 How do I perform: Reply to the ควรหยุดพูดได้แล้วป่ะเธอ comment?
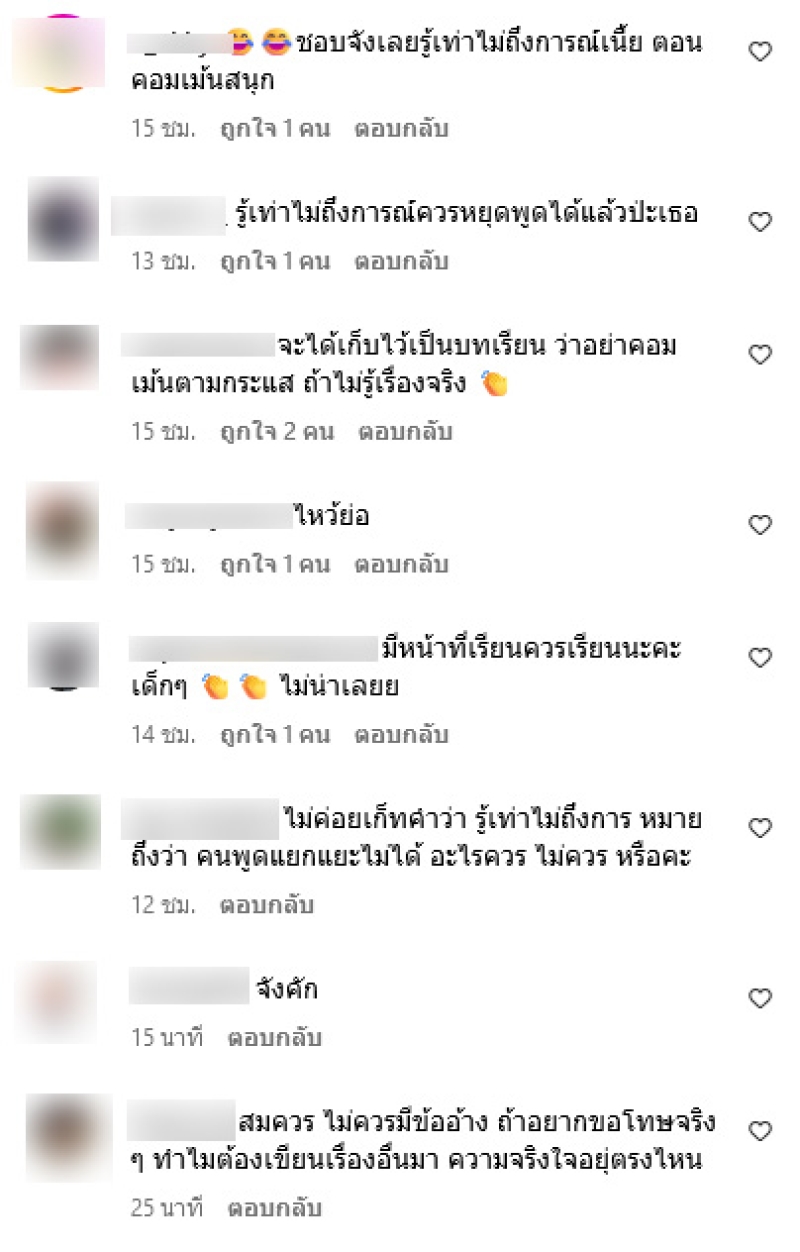pos(401,261)
